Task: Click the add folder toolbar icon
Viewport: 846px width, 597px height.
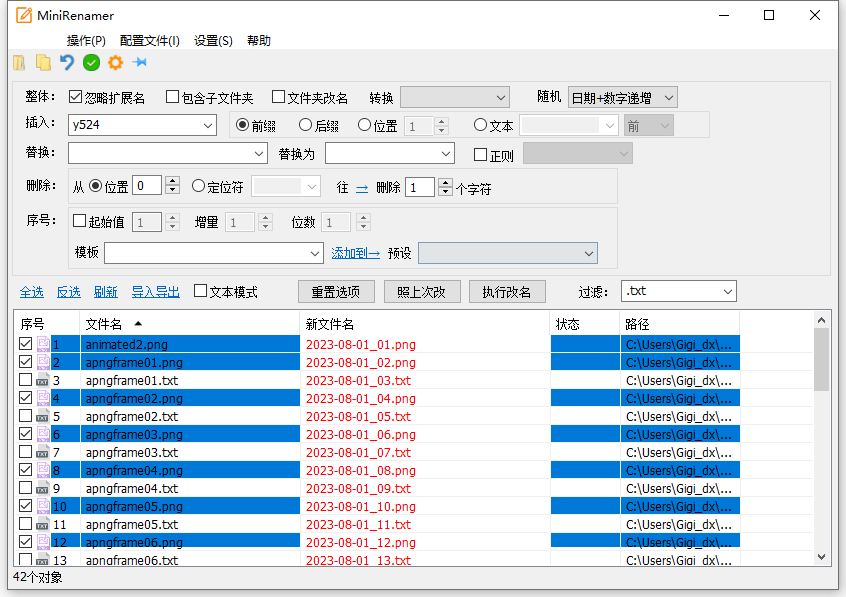Action: tap(19, 63)
